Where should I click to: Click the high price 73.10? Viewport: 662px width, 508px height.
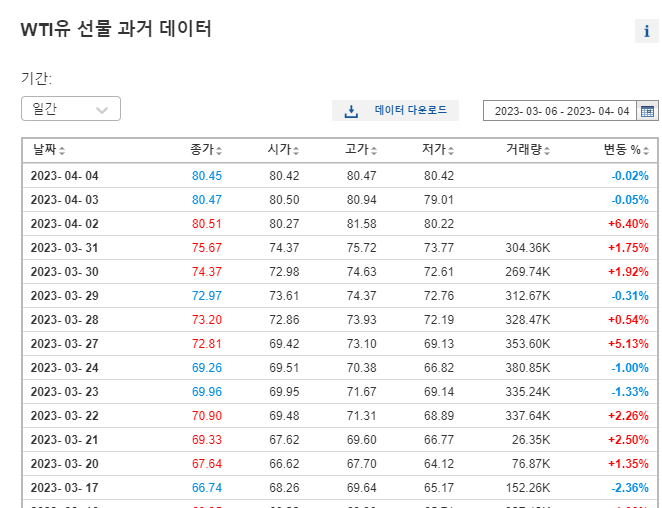[361, 344]
